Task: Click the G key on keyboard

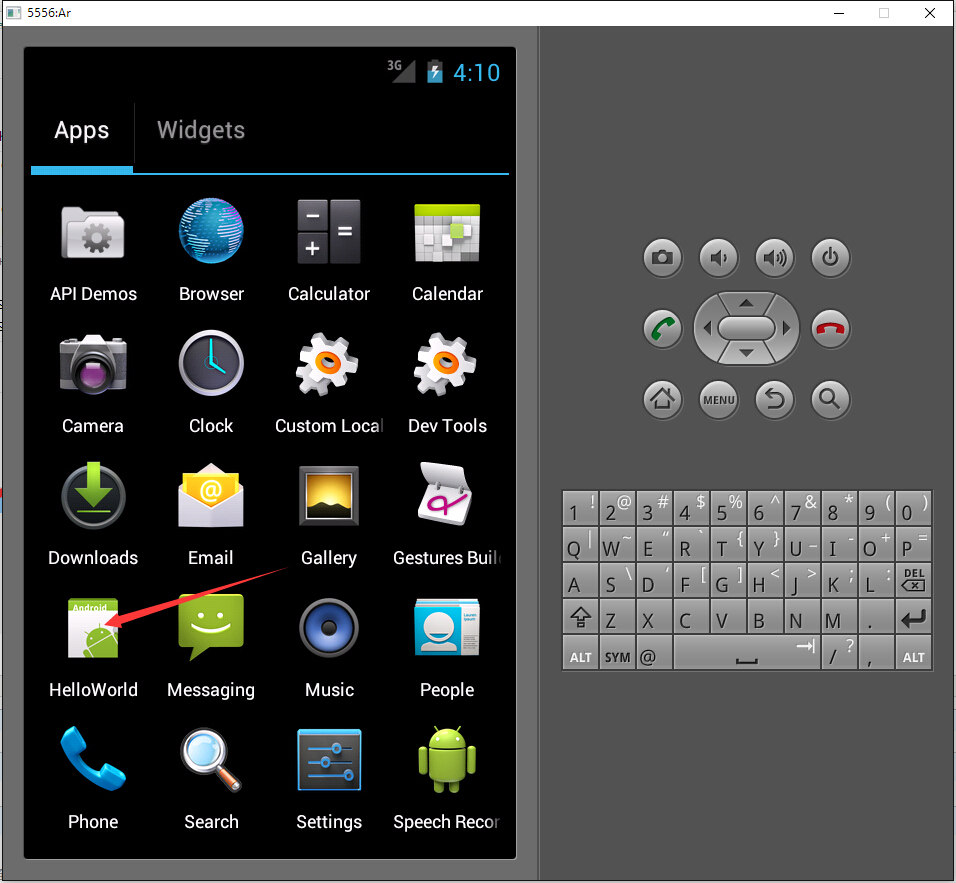Action: pos(728,581)
